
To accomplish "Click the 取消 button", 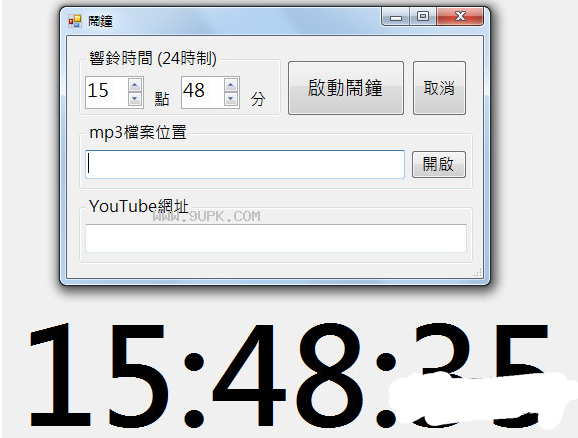I will pos(439,88).
